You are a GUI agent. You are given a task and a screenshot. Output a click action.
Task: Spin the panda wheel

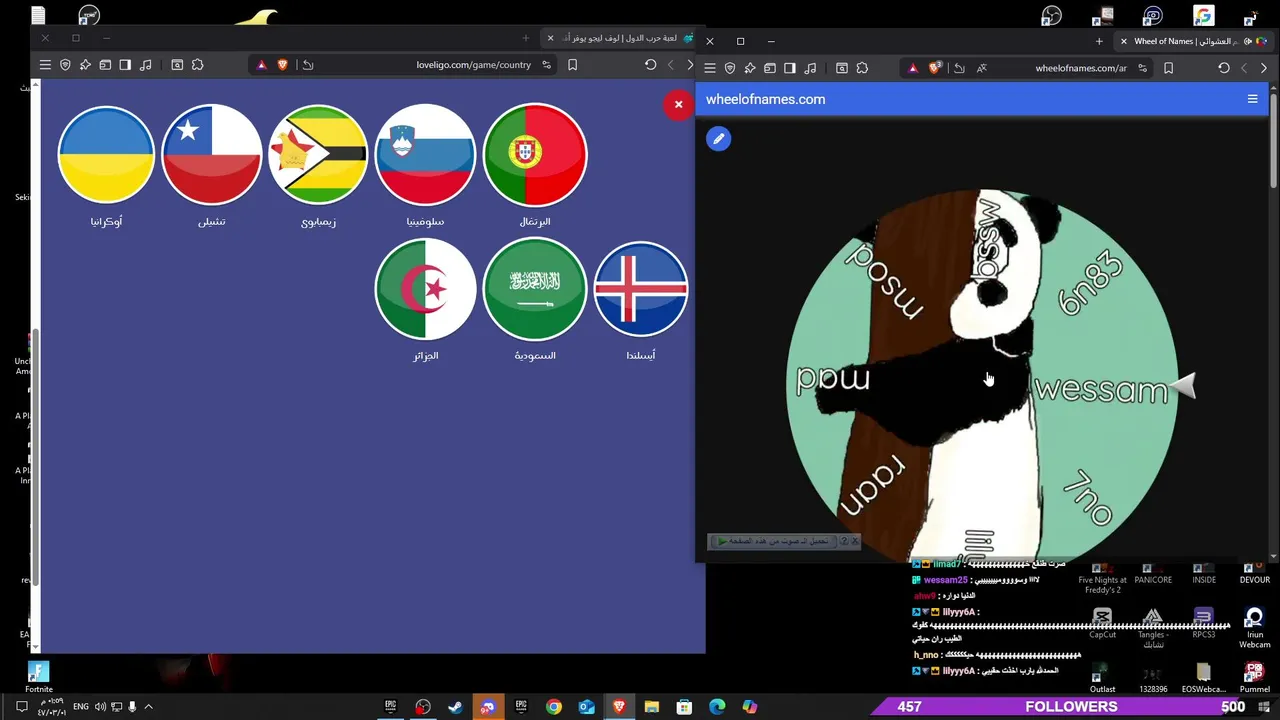coord(982,385)
